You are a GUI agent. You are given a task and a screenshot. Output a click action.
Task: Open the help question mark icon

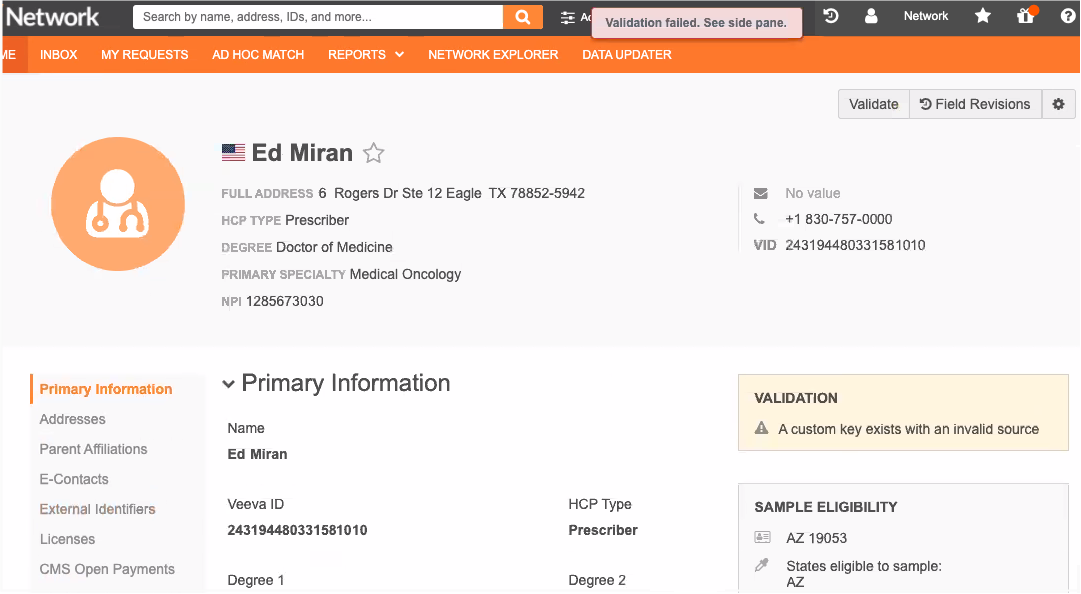pos(1066,16)
